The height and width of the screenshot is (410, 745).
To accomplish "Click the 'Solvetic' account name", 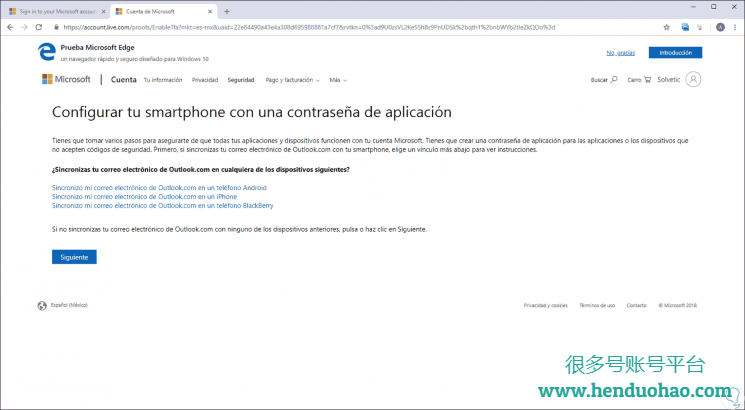I will (x=669, y=80).
